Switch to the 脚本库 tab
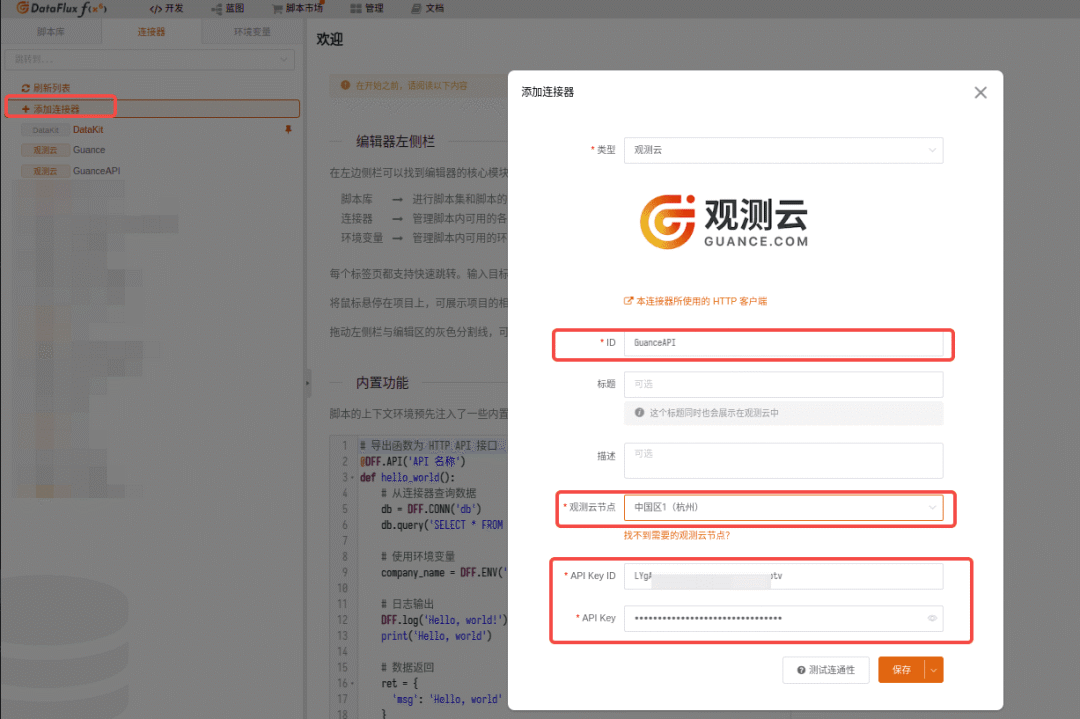The width and height of the screenshot is (1080, 719). [51, 32]
